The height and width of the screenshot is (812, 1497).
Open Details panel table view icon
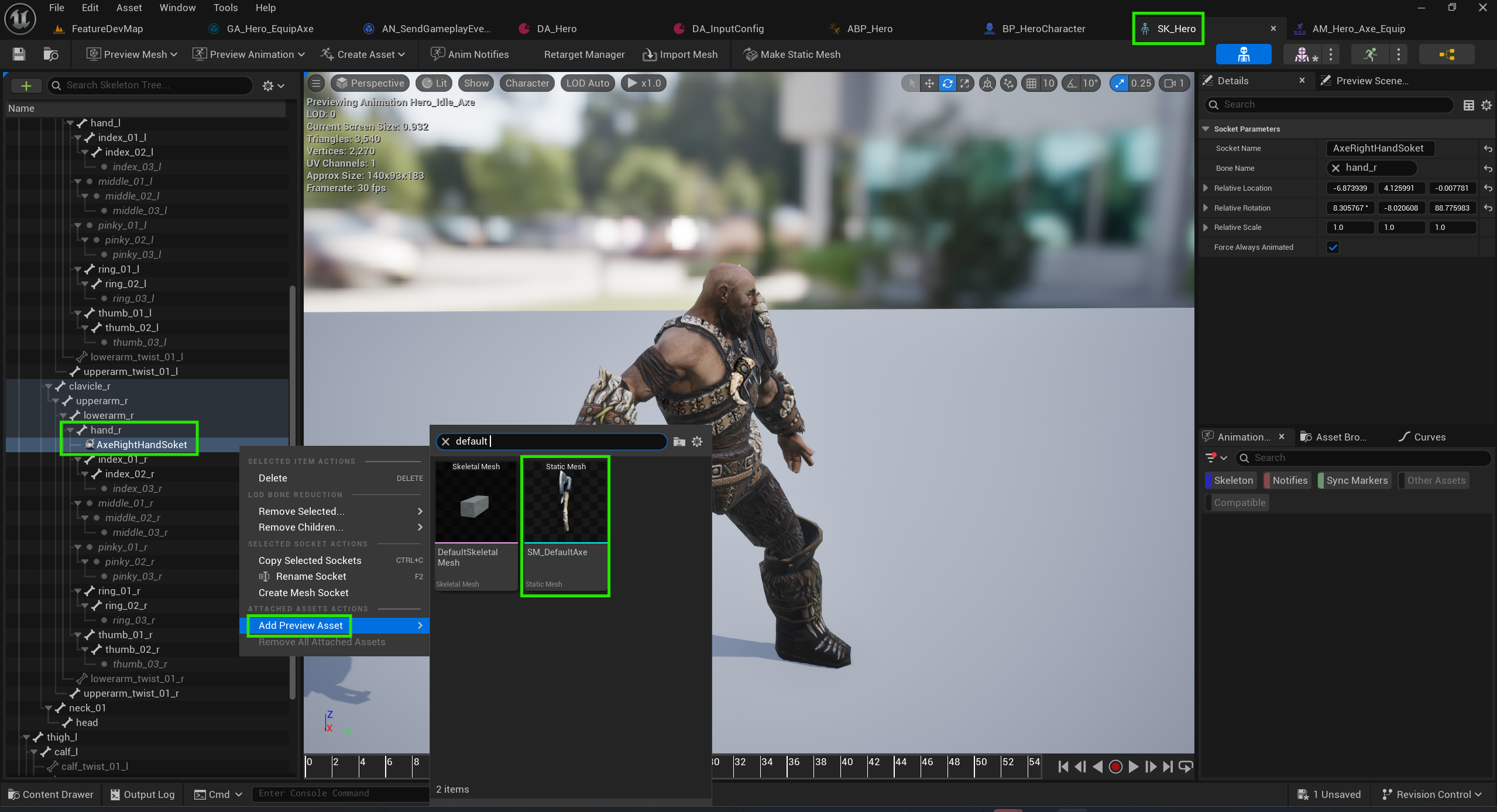pos(1468,105)
